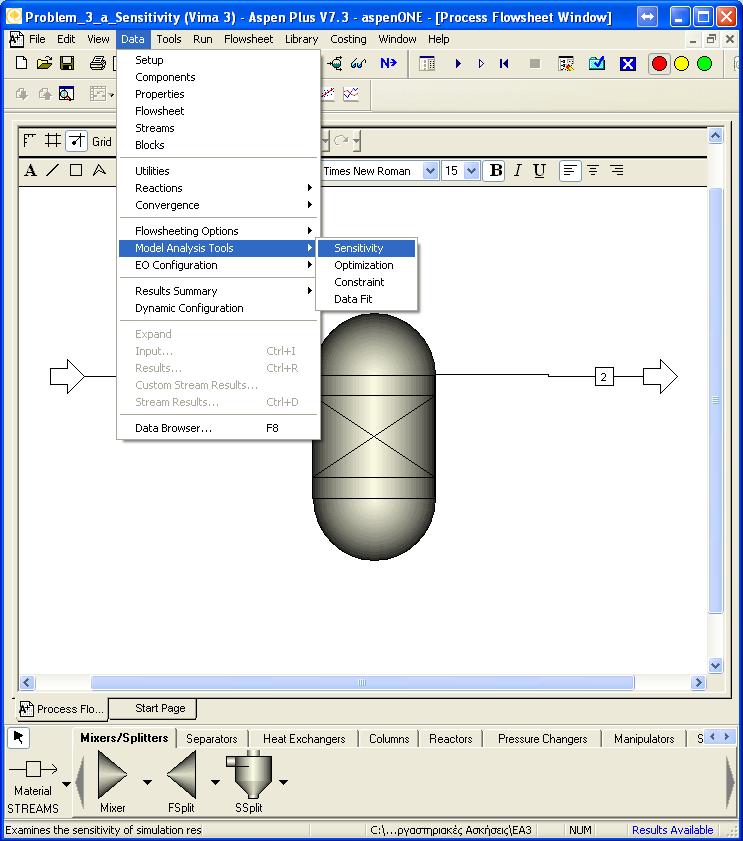Open the Flowsheeting Options menu entry

click(218, 231)
